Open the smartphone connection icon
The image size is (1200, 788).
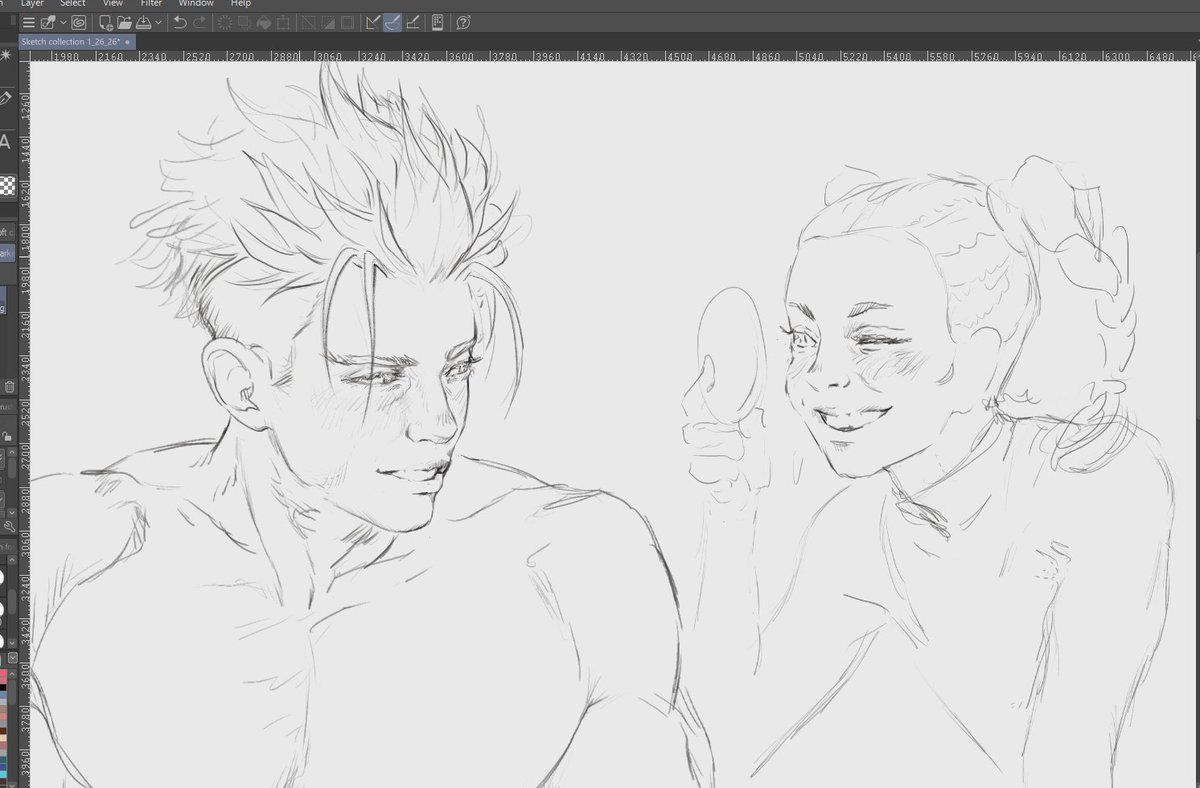click(438, 22)
